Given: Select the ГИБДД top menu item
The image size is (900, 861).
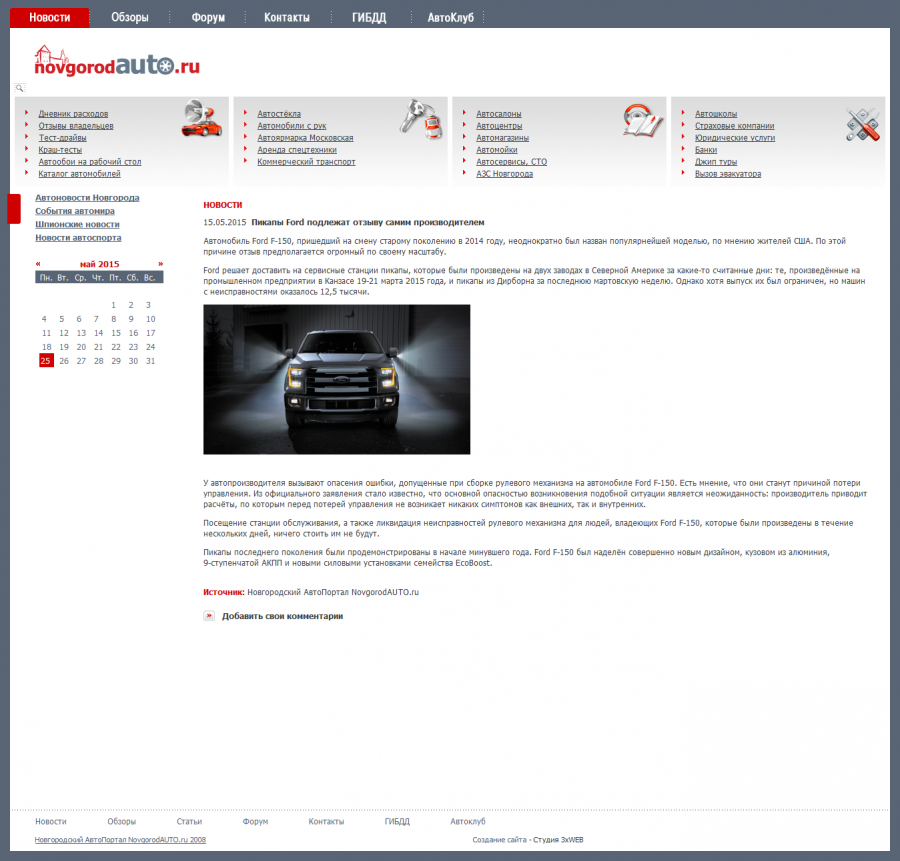Looking at the screenshot, I should (368, 18).
